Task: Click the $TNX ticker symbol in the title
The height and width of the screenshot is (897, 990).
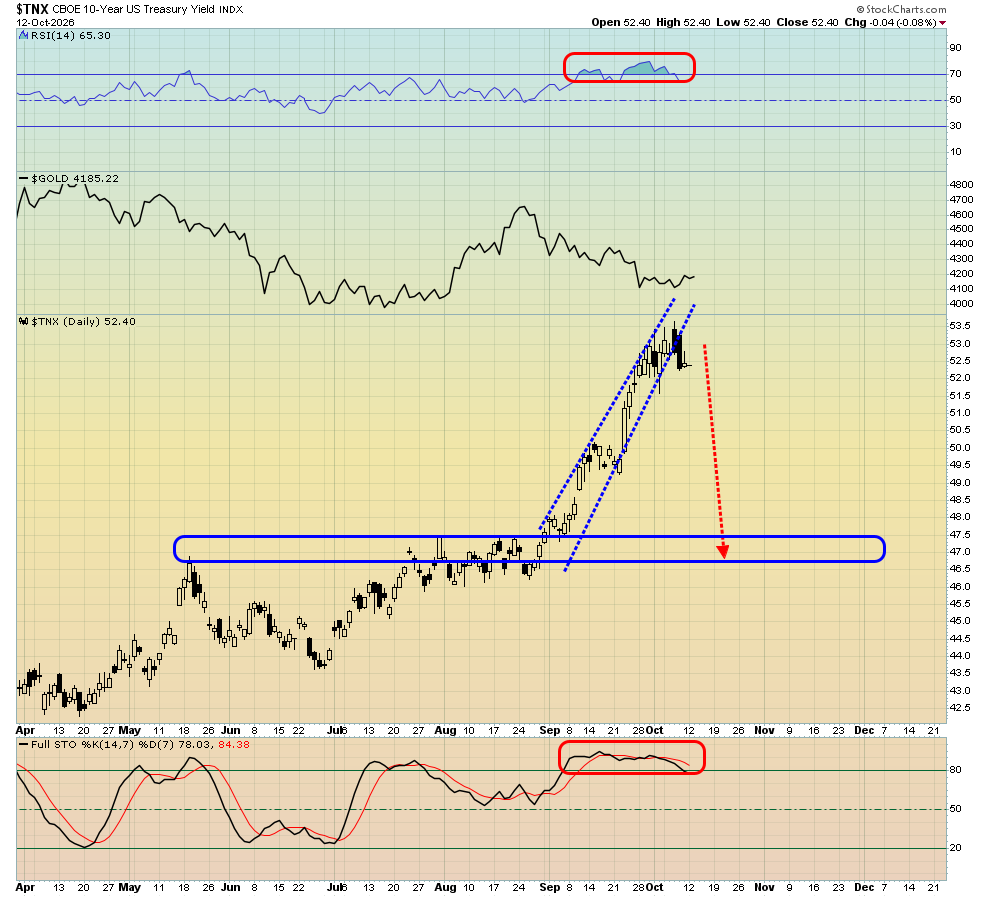Action: [x=32, y=9]
